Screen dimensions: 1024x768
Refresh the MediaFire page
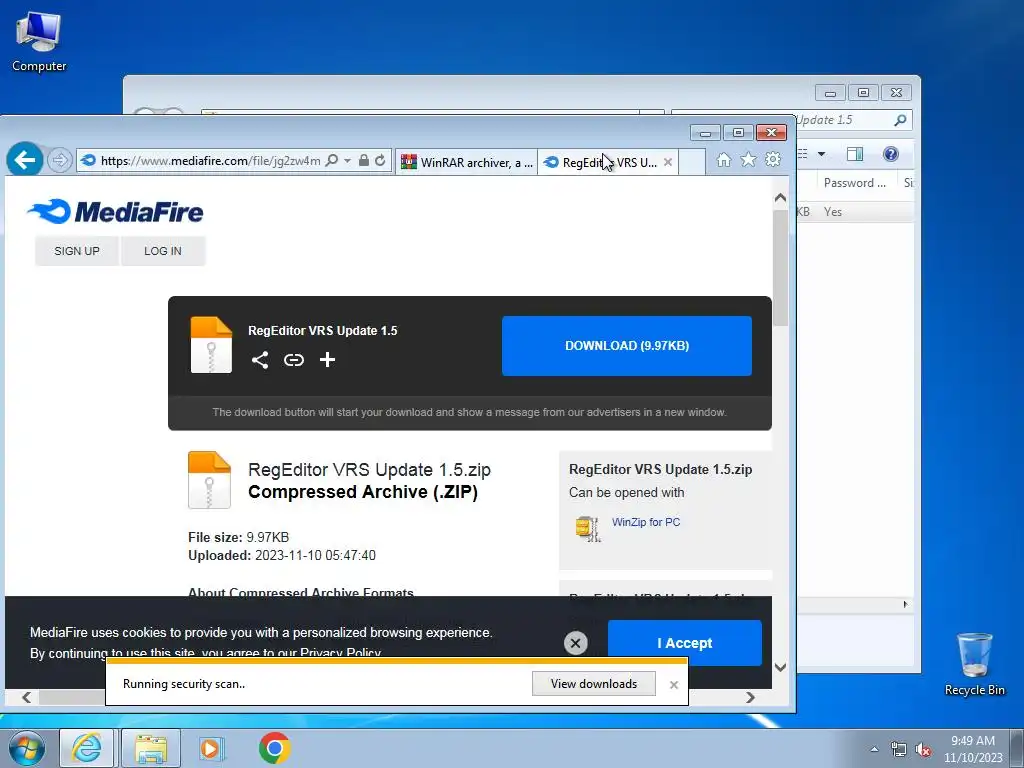380,160
